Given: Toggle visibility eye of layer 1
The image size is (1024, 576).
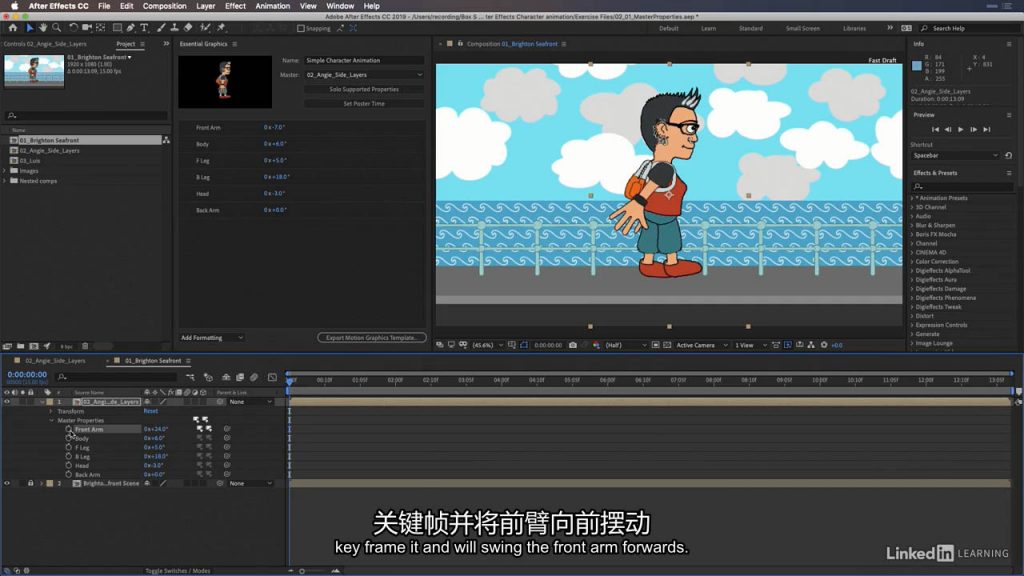Looking at the screenshot, I should pos(7,402).
